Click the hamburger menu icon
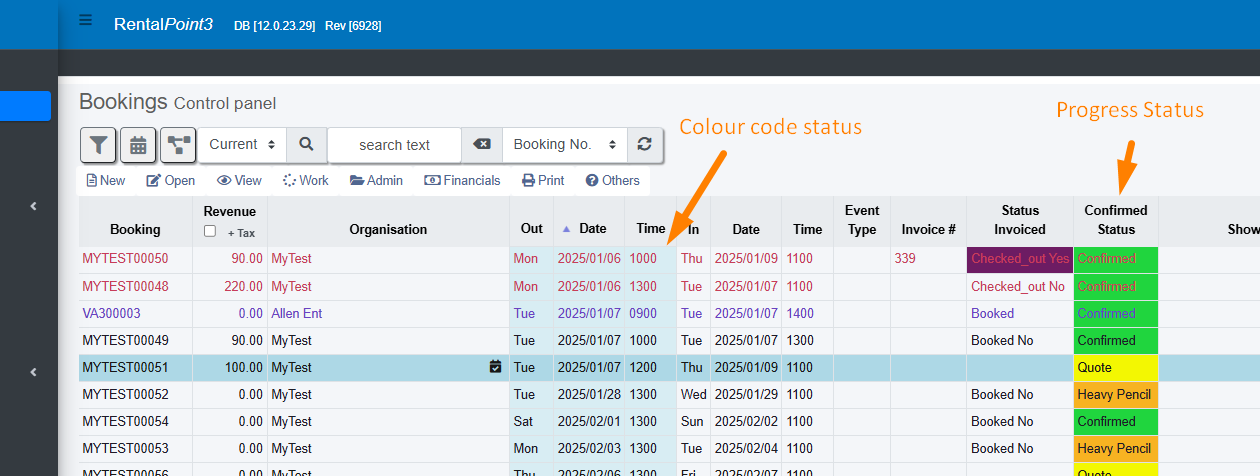The image size is (1260, 476). tap(86, 21)
